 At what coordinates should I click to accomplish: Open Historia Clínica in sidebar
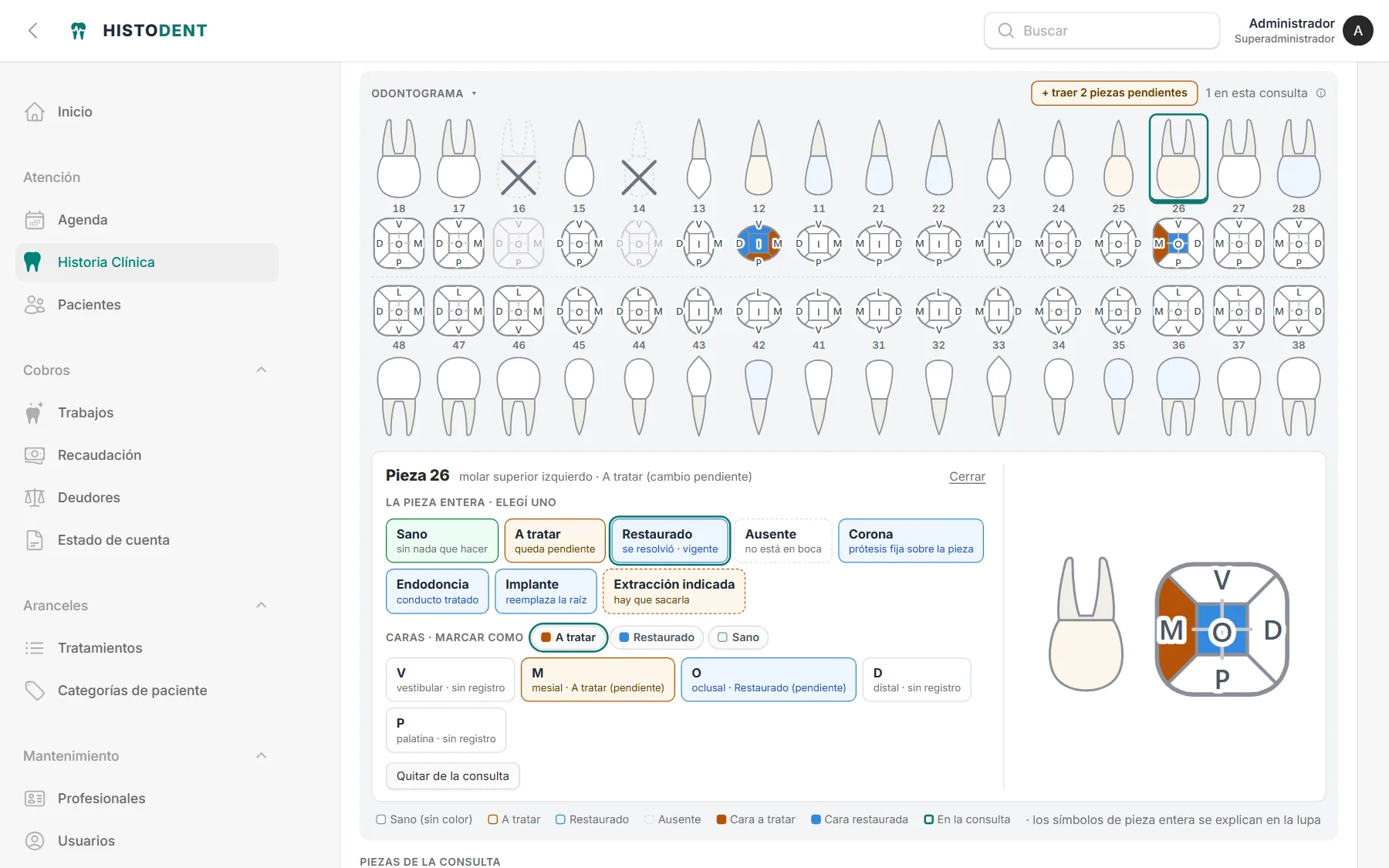147,262
